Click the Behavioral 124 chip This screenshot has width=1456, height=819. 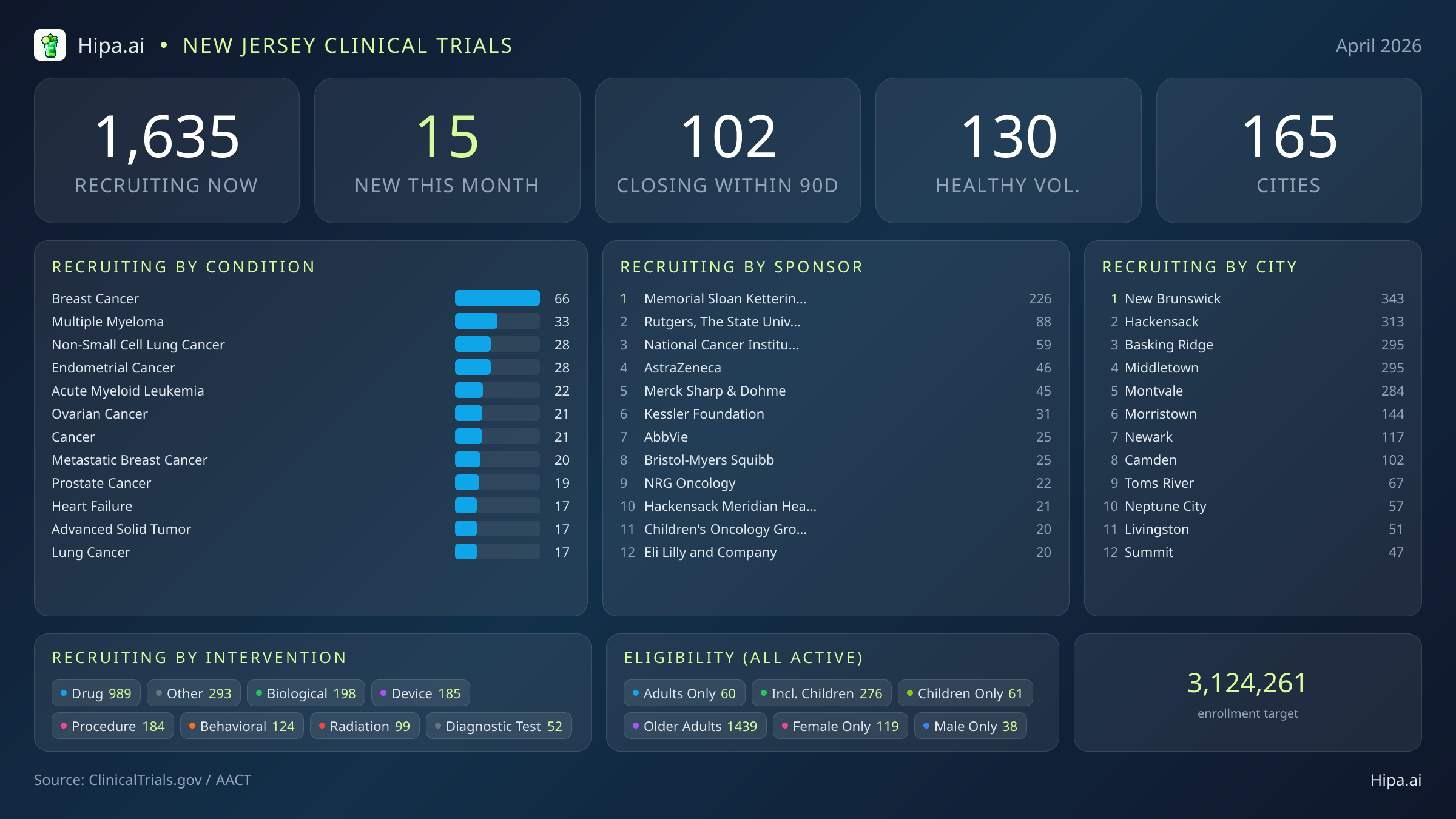coord(242,726)
